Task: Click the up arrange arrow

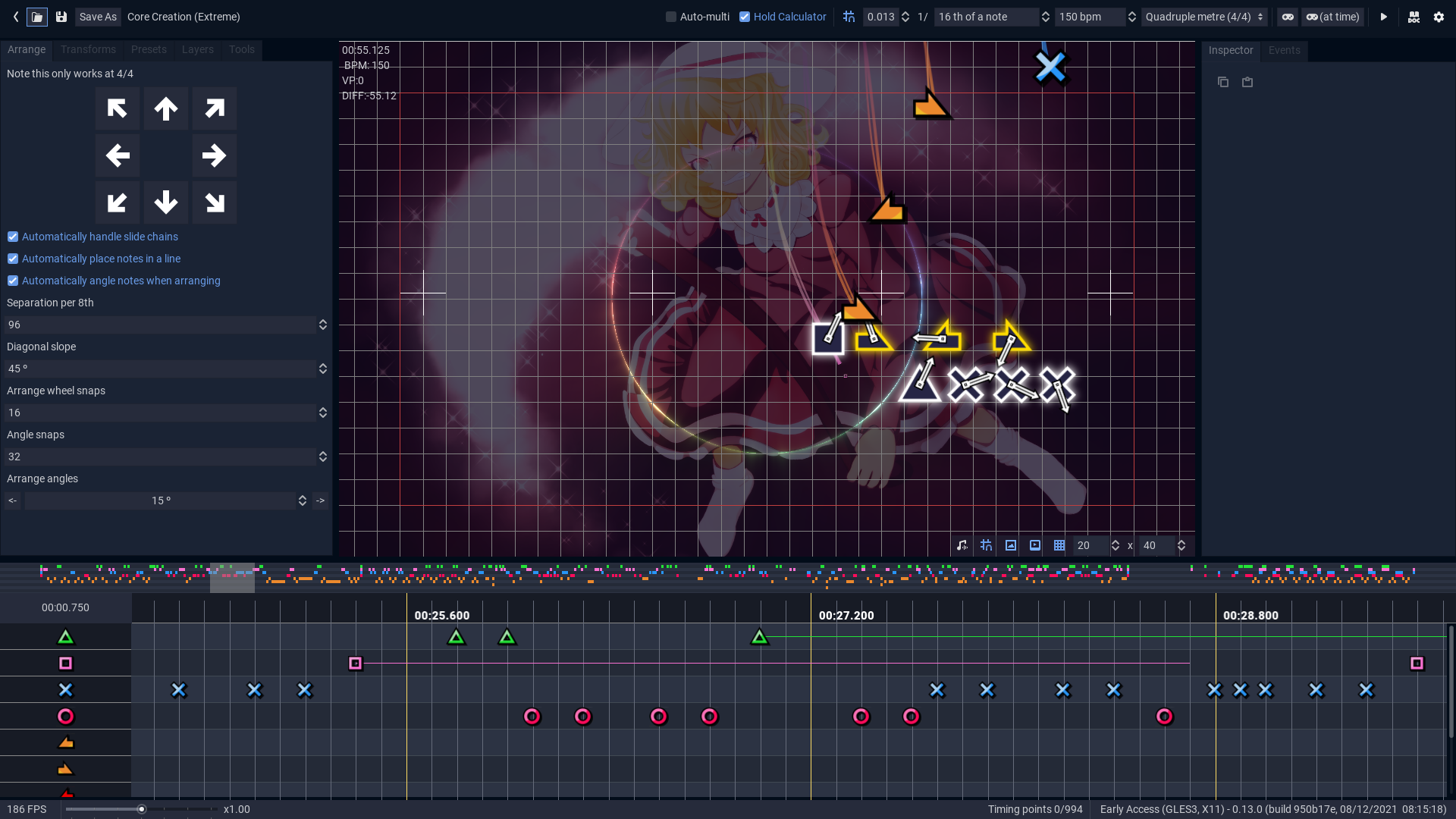Action: tap(166, 108)
